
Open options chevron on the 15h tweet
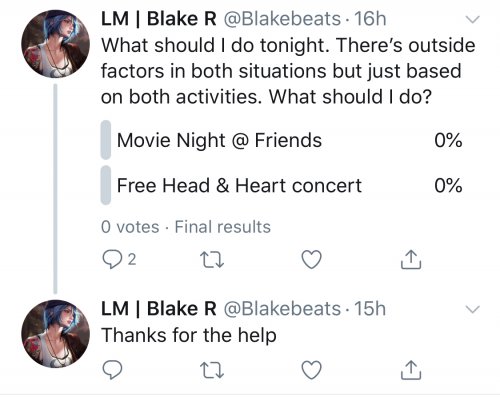click(472, 309)
